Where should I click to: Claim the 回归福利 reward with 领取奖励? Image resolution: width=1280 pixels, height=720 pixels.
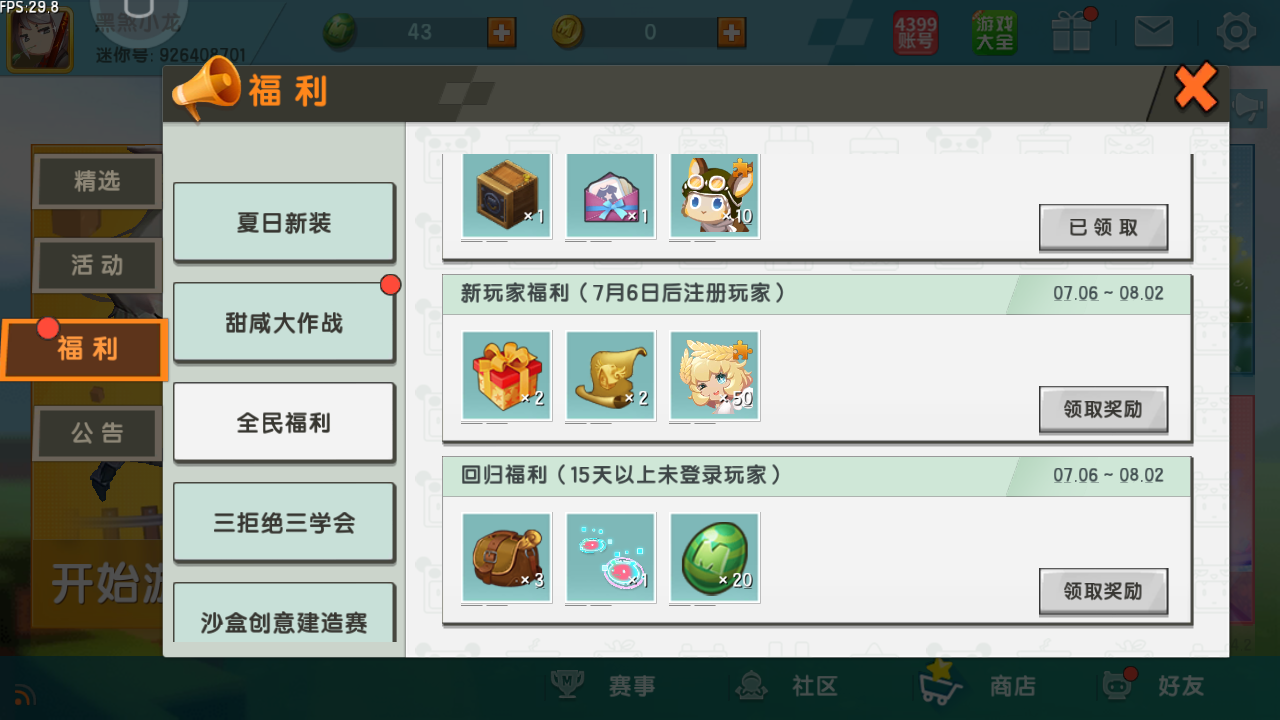[1103, 591]
